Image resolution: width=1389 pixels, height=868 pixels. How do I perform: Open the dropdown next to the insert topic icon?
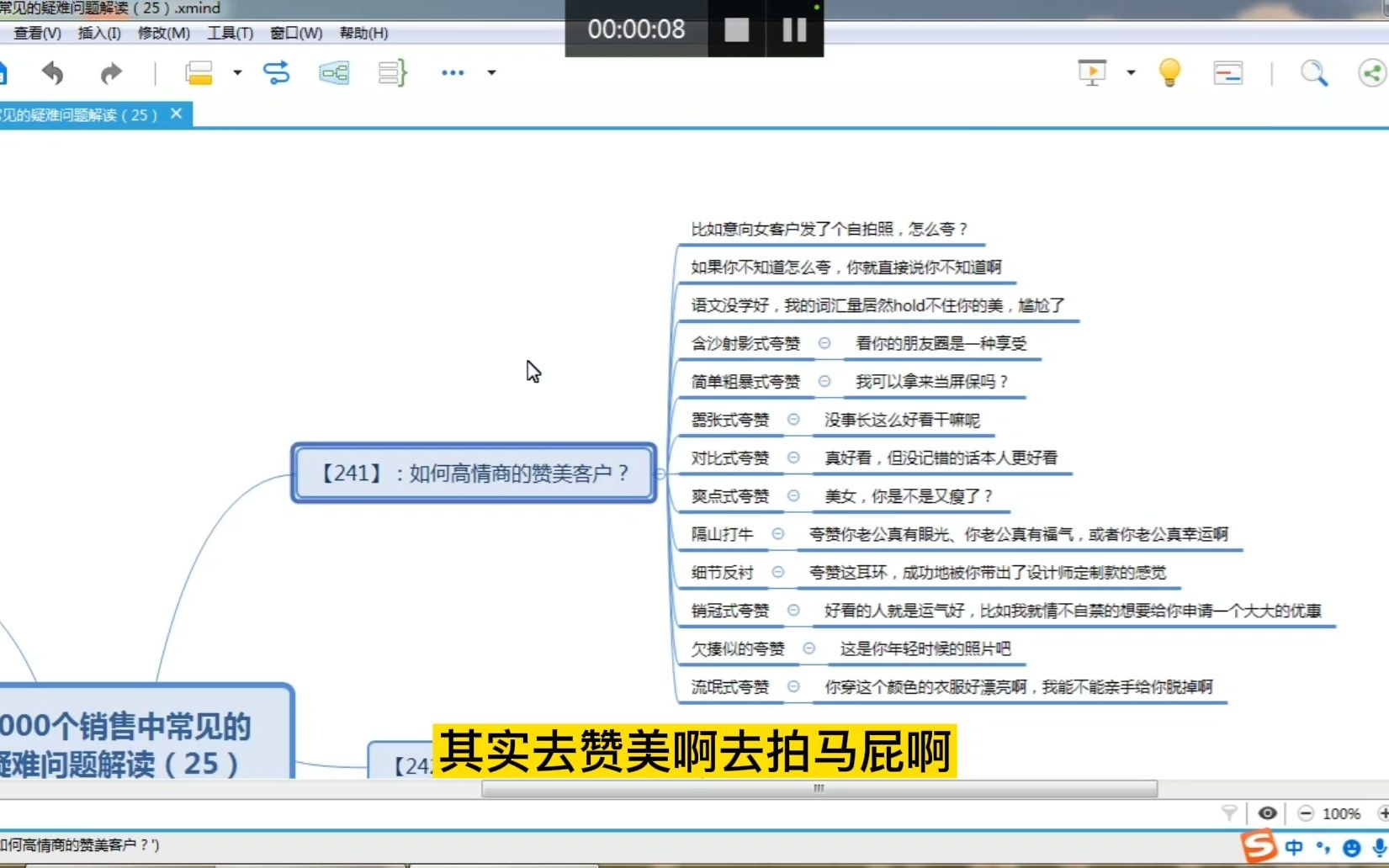237,73
